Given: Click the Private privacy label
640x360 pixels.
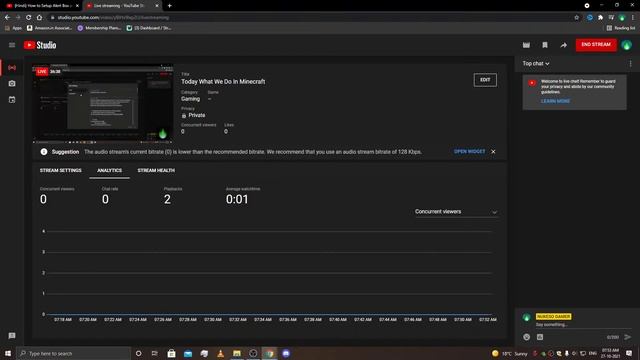Looking at the screenshot, I should (x=196, y=116).
